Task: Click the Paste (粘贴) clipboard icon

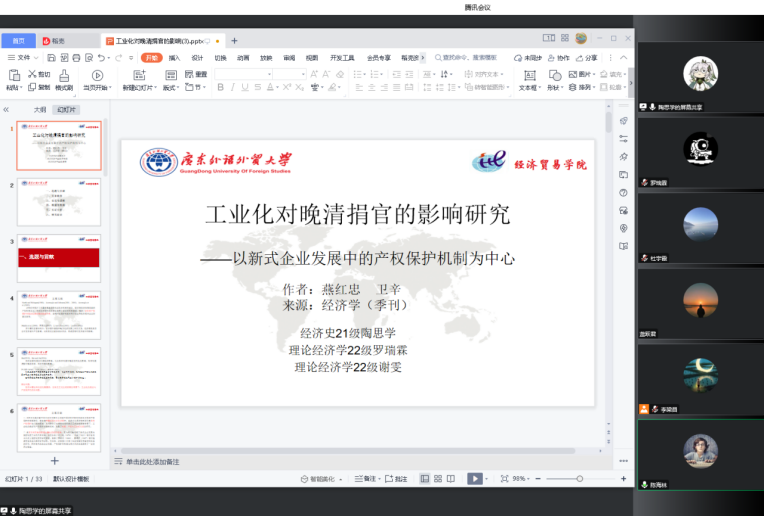Action: (x=13, y=76)
